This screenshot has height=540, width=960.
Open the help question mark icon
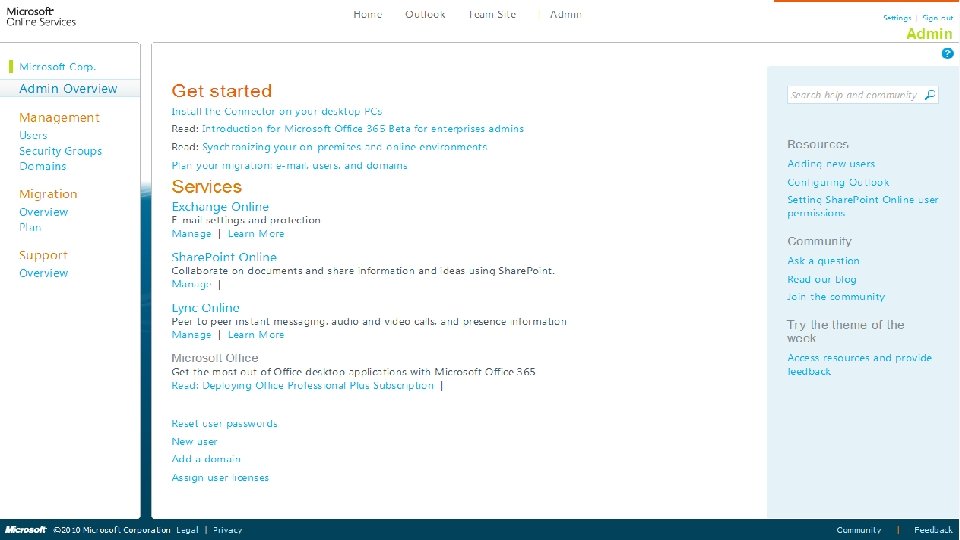click(947, 54)
